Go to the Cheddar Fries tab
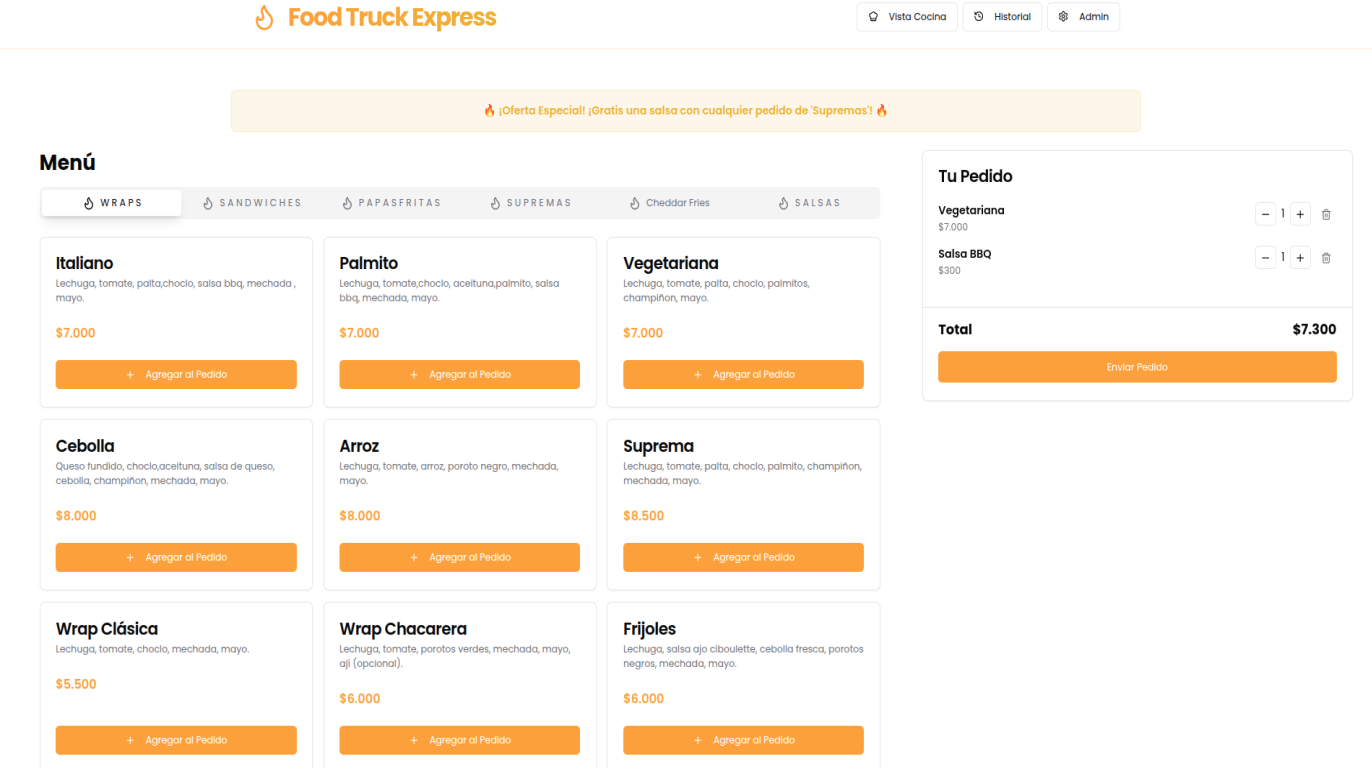This screenshot has width=1372, height=768. pos(669,203)
